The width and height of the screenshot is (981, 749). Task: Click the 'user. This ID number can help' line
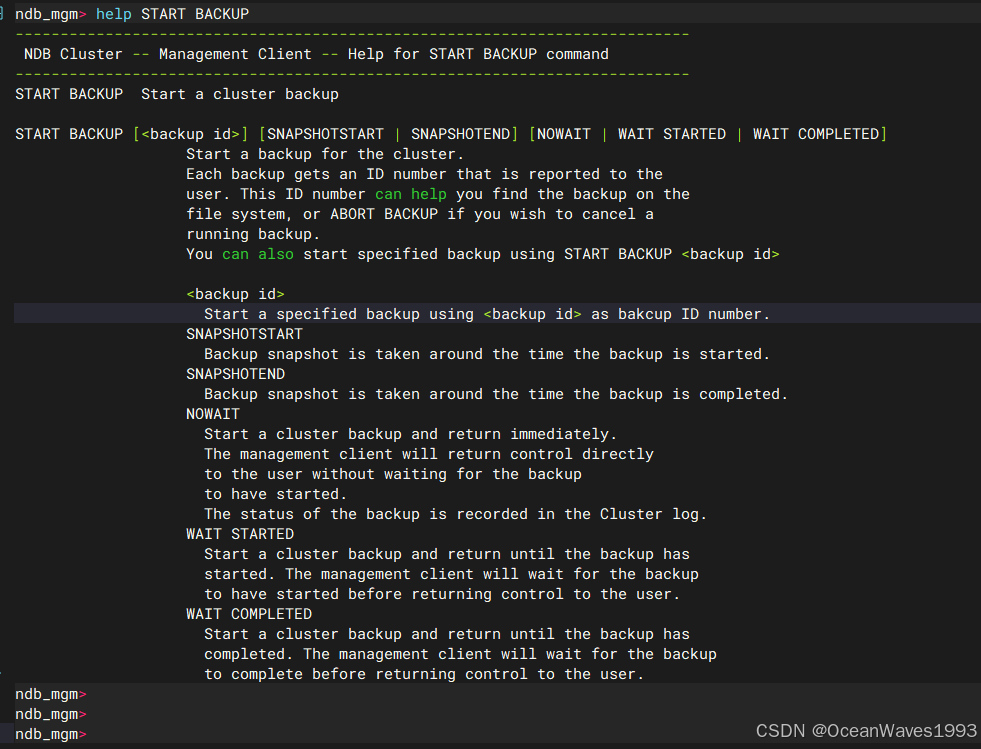coord(438,194)
